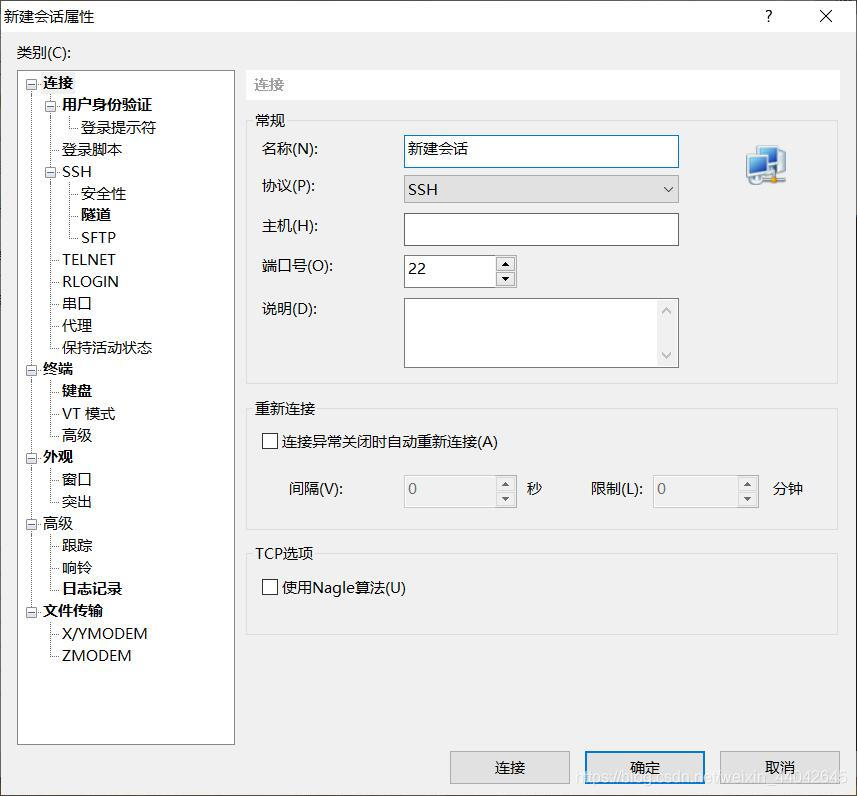Cancel with the 取消 button
The image size is (857, 796).
coord(779,768)
